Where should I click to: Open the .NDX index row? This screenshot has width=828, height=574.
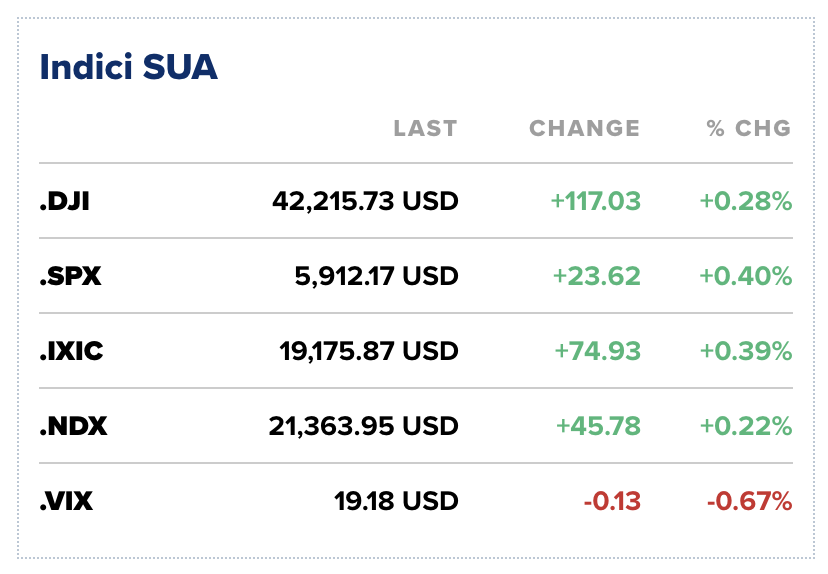(73, 426)
